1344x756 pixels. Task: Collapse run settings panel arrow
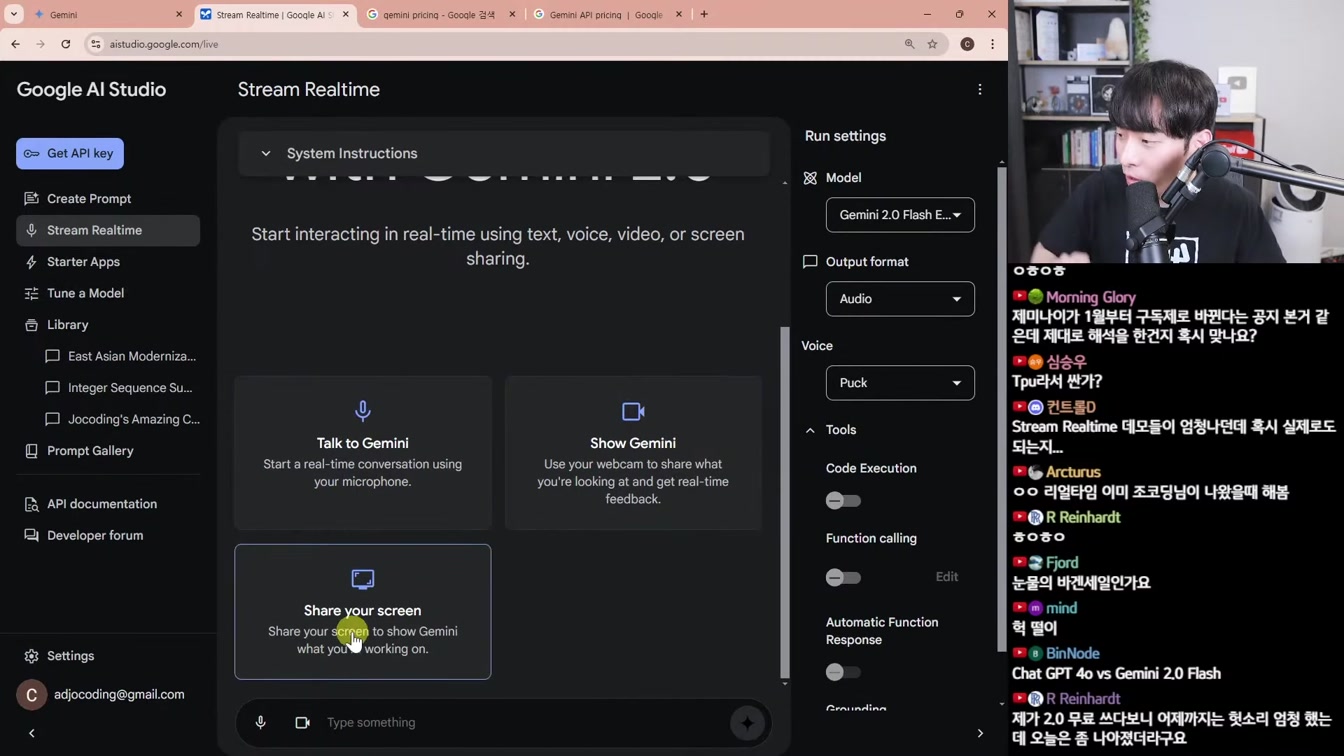coord(980,734)
